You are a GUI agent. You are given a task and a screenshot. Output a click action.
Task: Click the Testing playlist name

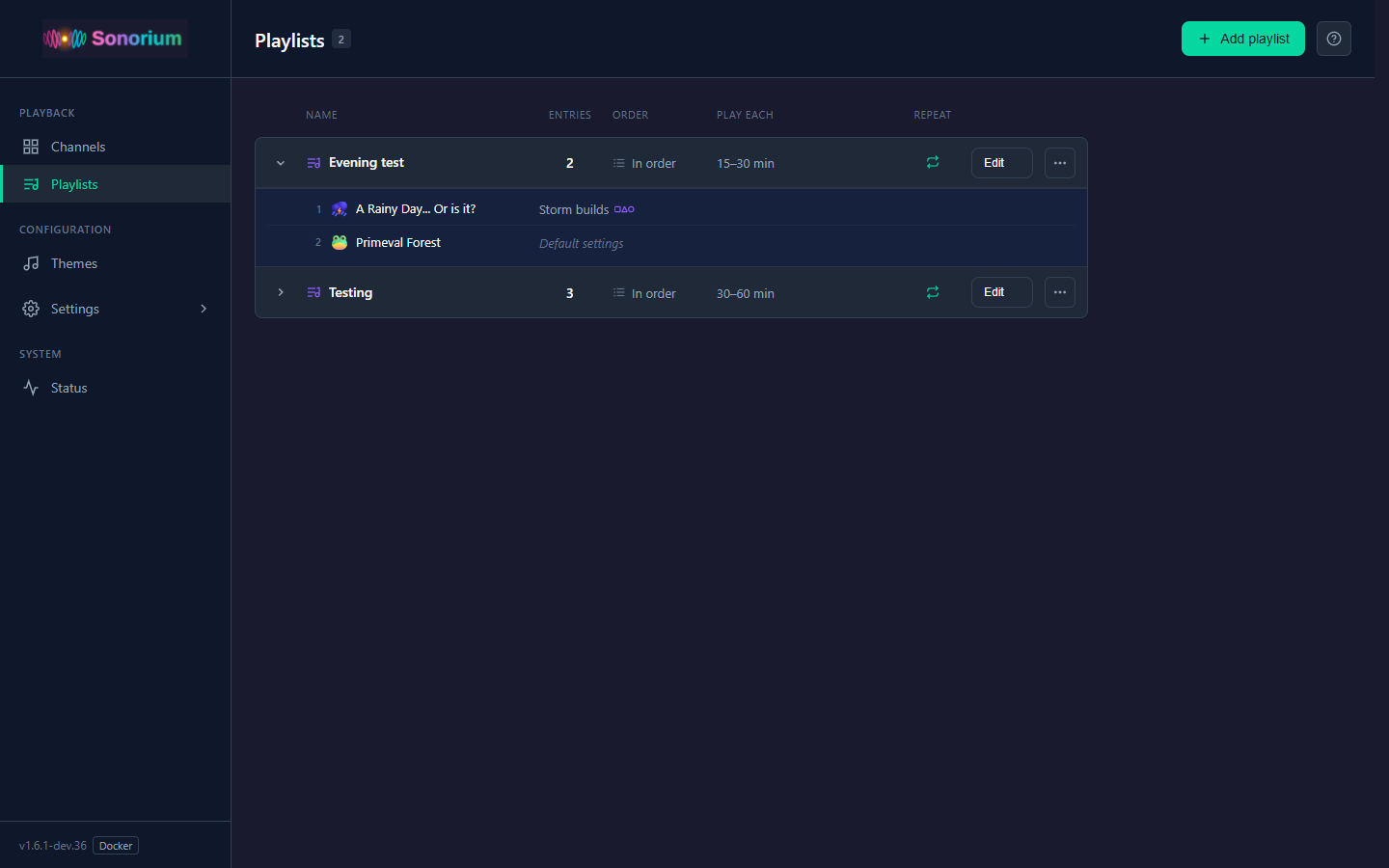[350, 292]
